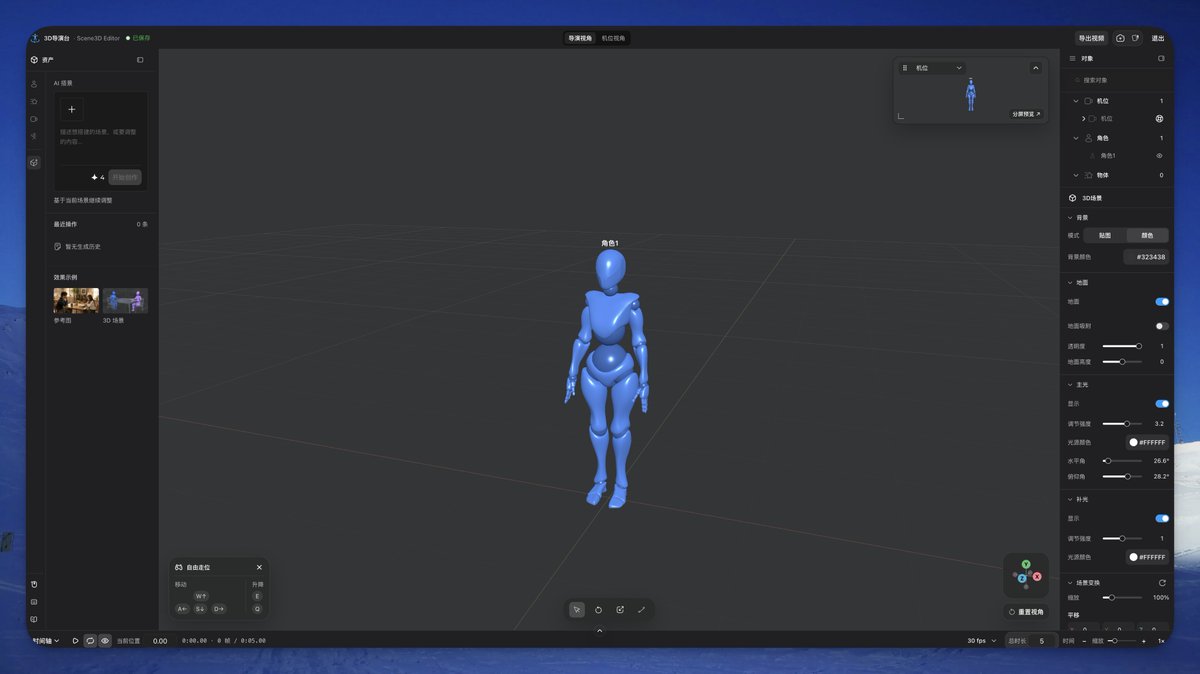Open the 时间轴 dropdown at bottom left

pos(44,641)
